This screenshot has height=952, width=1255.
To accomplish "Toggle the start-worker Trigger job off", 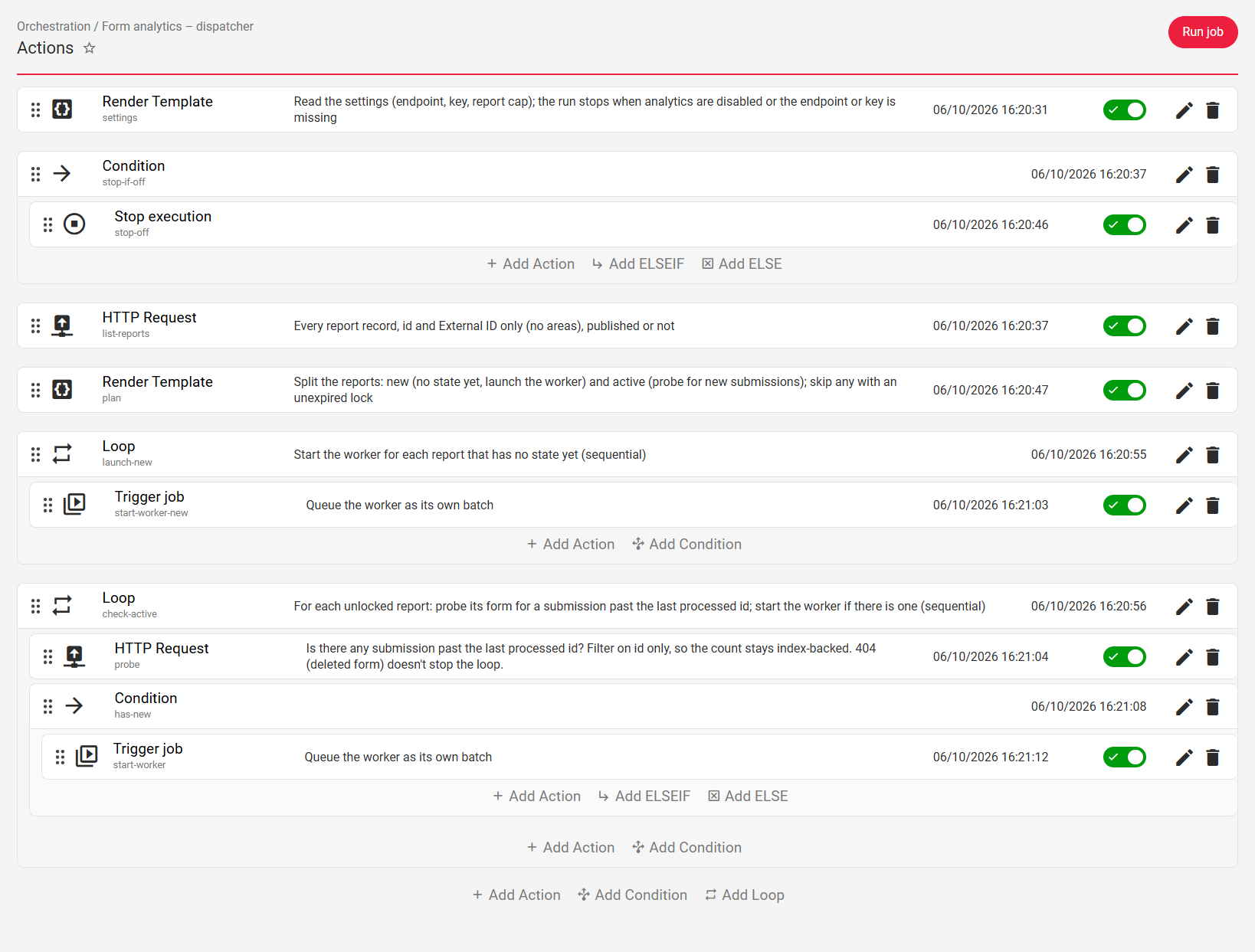I will 1124,757.
